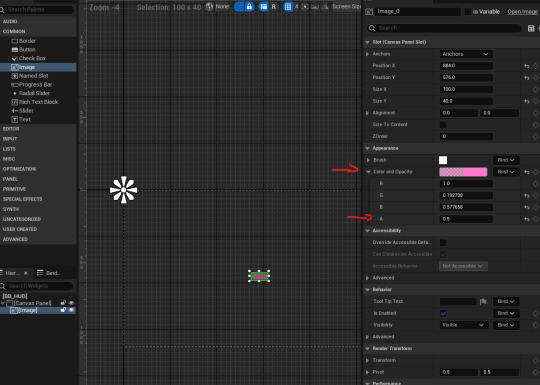Click the Screen Size button
Image resolution: width=540 pixels, height=385 pixels.
pos(346,7)
